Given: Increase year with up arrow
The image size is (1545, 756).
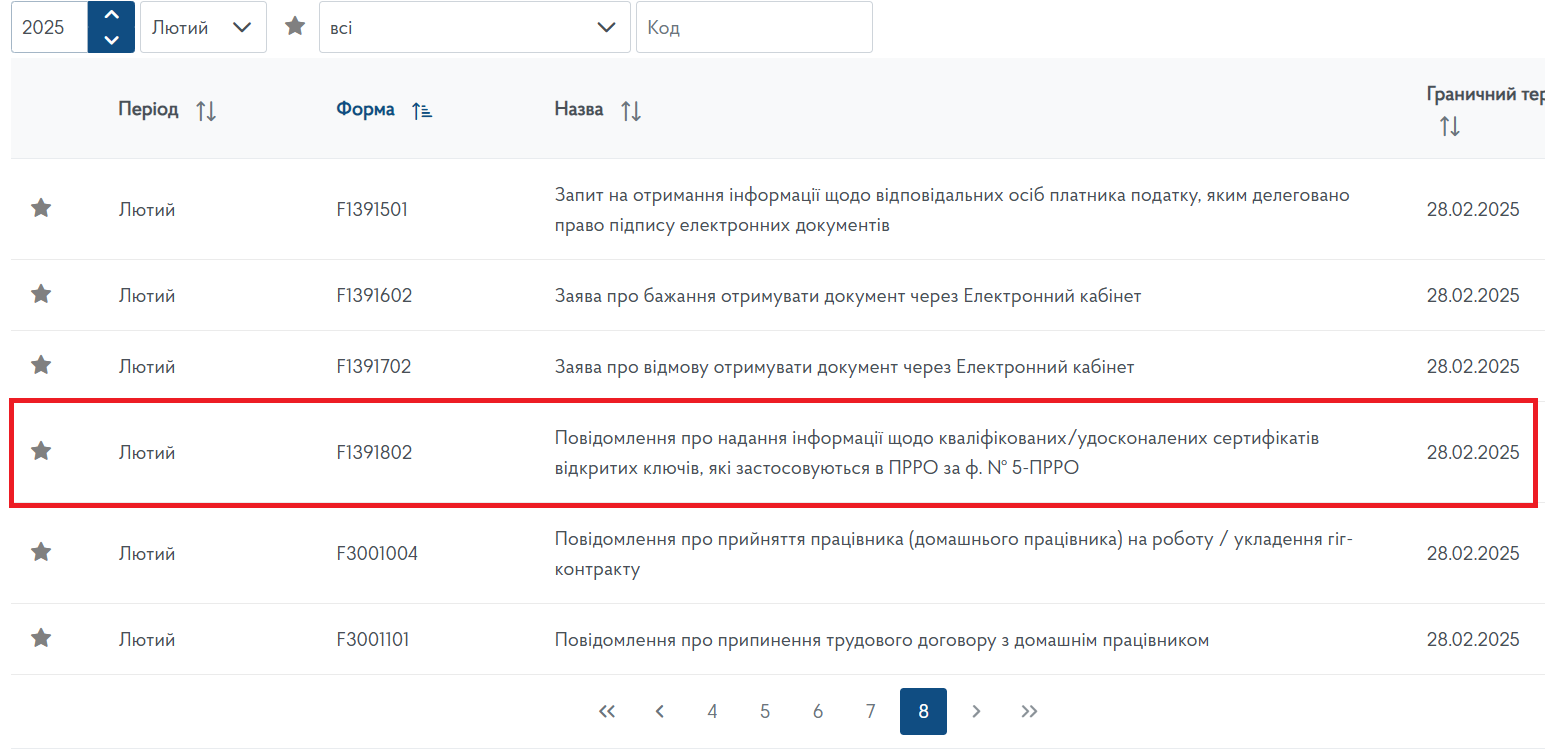Looking at the screenshot, I should pyautogui.click(x=111, y=15).
